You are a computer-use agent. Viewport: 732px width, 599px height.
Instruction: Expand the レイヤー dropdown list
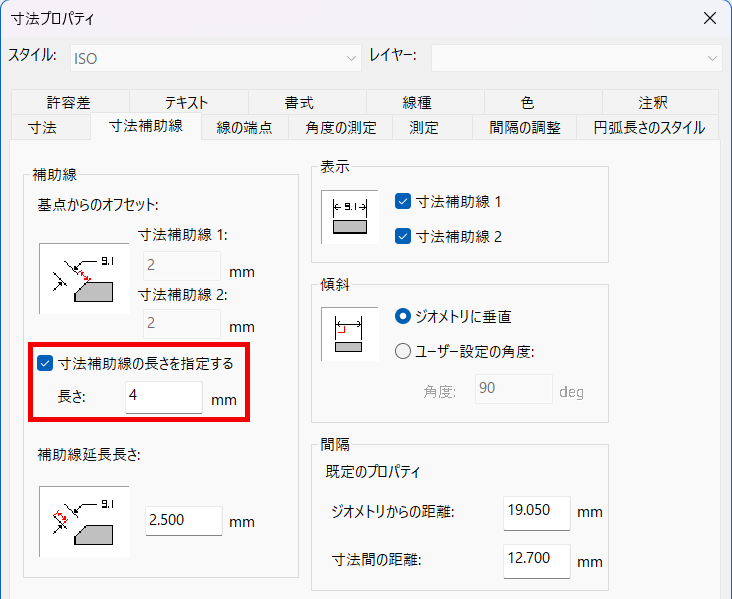pyautogui.click(x=576, y=58)
